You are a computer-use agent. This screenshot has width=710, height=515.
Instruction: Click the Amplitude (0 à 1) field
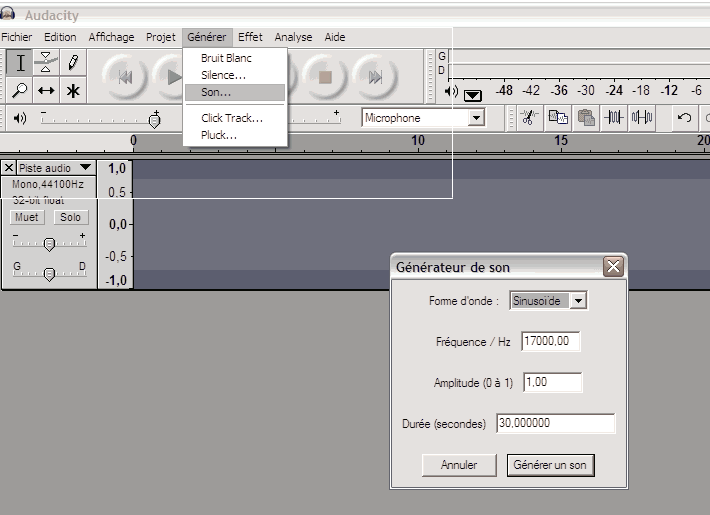(x=552, y=382)
